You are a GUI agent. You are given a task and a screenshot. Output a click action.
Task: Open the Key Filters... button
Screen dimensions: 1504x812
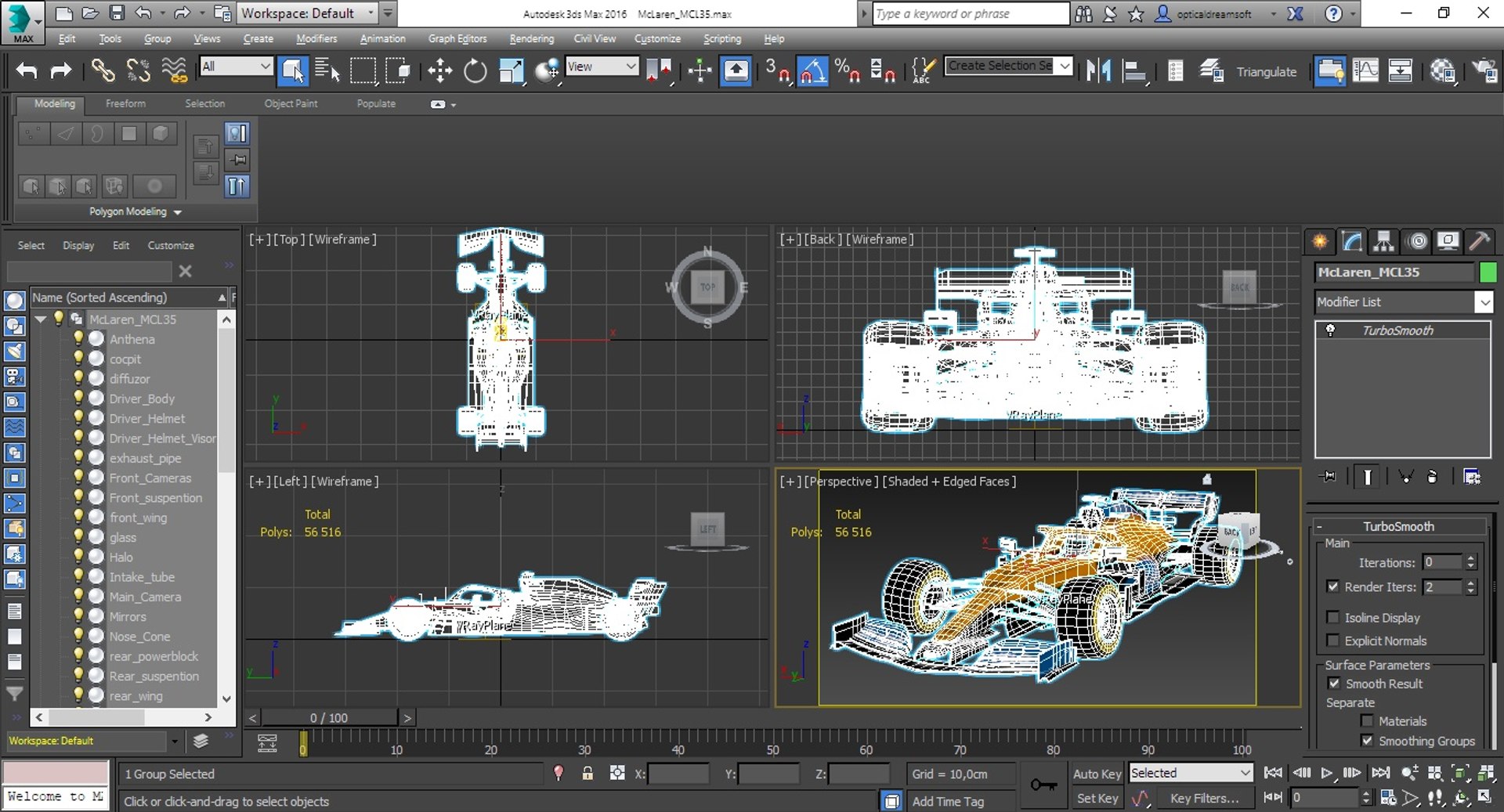[x=1205, y=798]
